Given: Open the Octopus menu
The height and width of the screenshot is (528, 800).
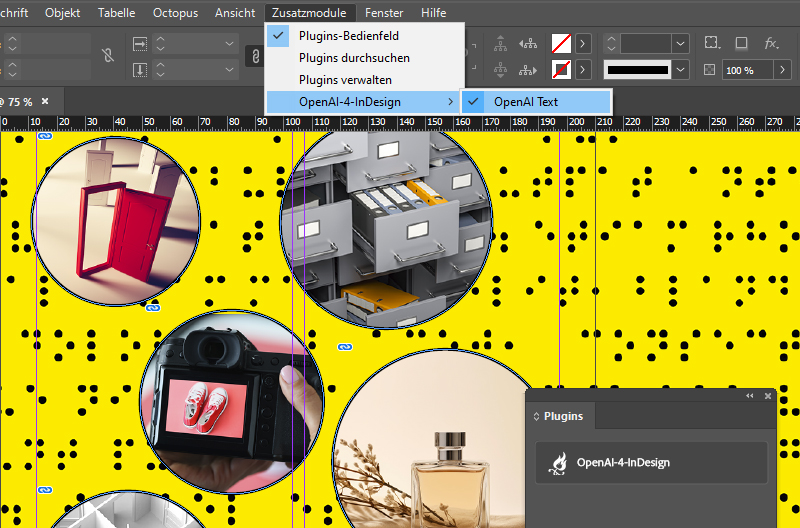Looking at the screenshot, I should [175, 12].
